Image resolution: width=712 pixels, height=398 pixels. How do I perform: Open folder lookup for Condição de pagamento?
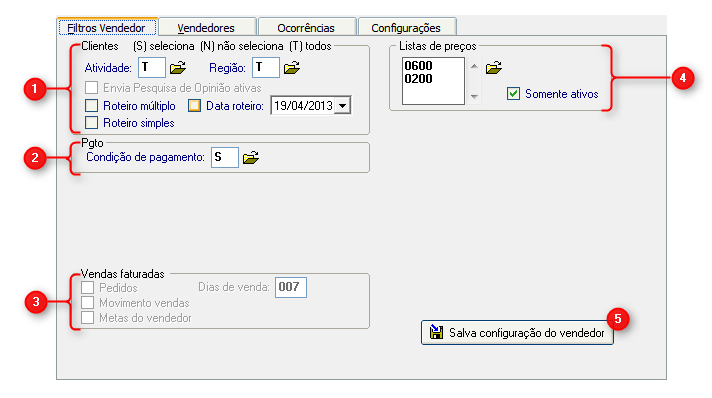point(251,158)
